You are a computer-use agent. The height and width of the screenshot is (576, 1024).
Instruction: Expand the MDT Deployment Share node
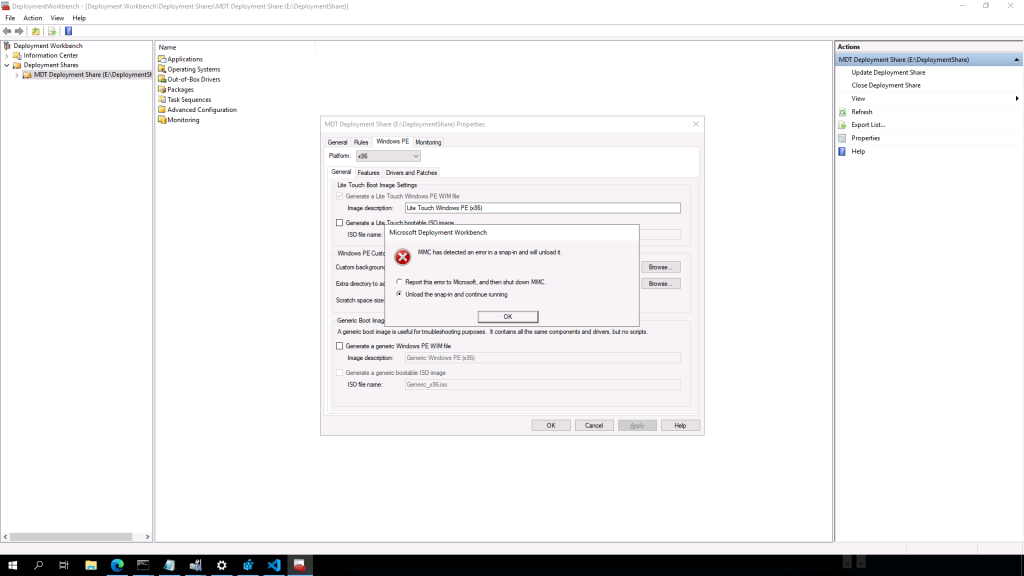click(17, 75)
